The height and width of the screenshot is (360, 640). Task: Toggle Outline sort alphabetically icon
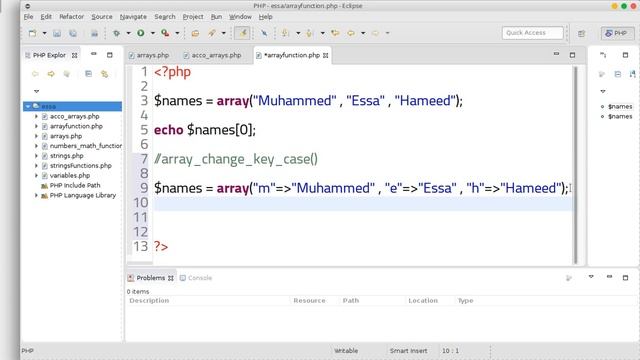point(632,74)
